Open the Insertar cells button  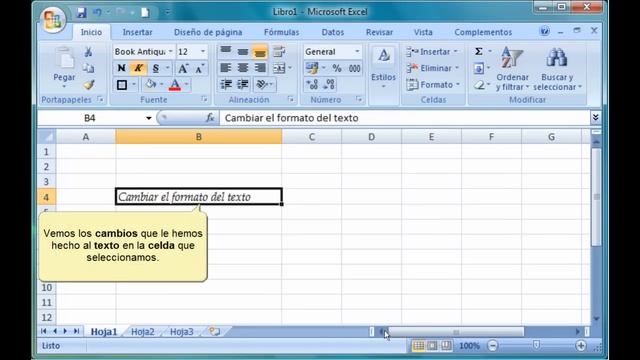pos(432,52)
